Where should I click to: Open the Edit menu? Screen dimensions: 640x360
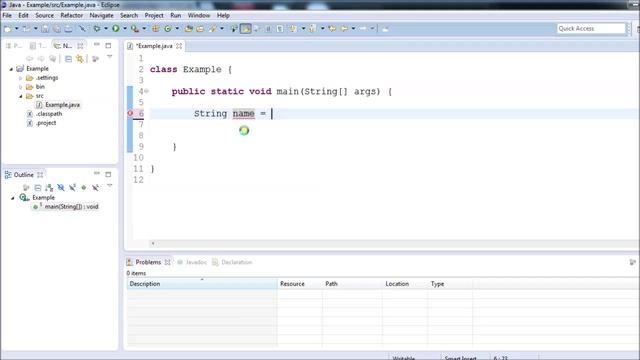(x=23, y=16)
